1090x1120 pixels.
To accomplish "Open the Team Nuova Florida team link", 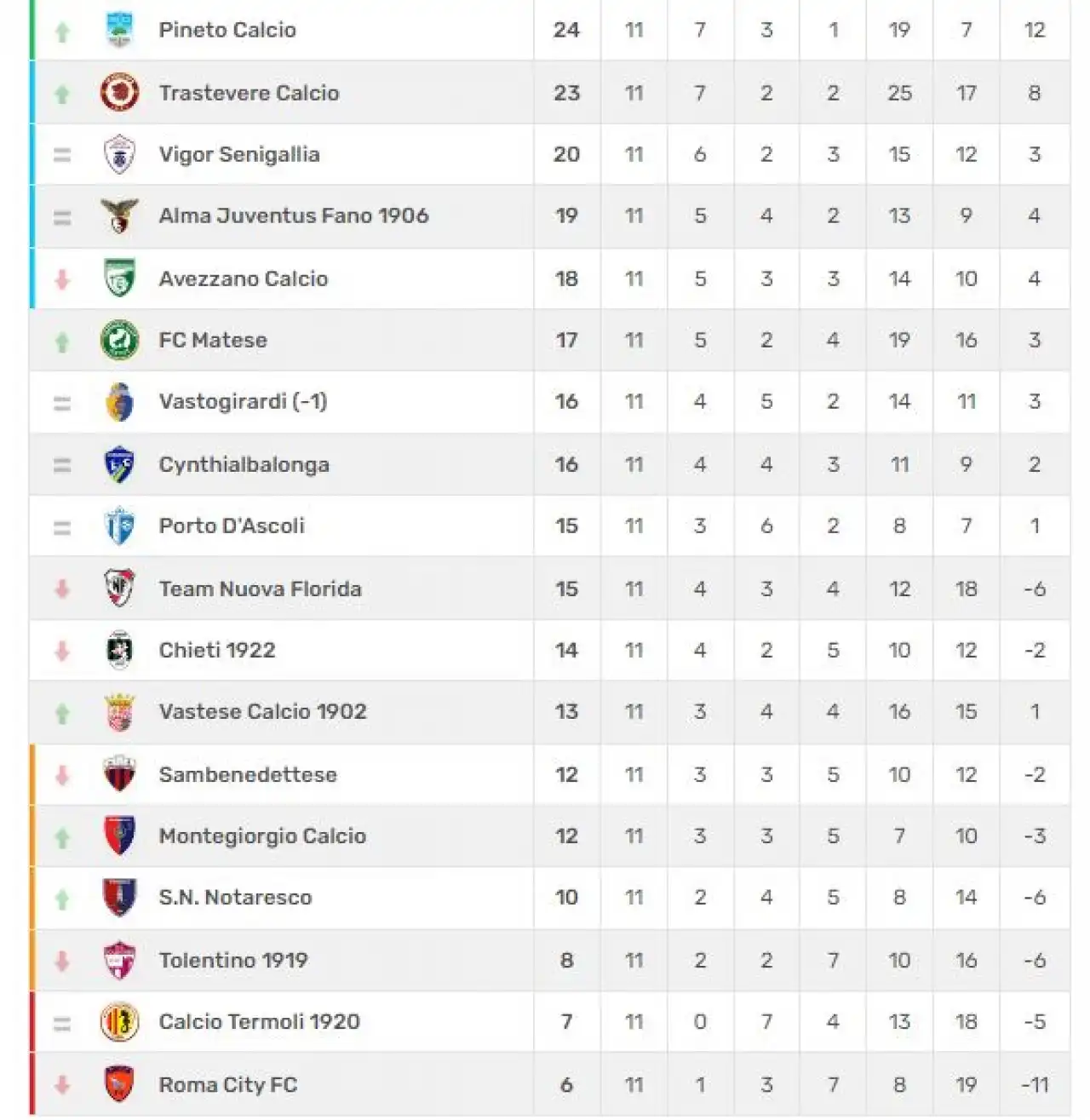I will click(x=260, y=589).
